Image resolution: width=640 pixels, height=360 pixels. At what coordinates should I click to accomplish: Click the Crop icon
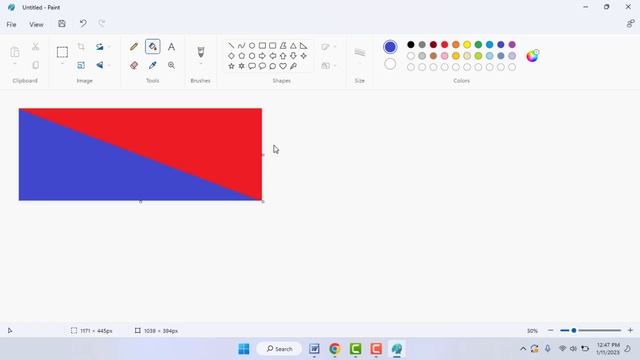(x=81, y=47)
